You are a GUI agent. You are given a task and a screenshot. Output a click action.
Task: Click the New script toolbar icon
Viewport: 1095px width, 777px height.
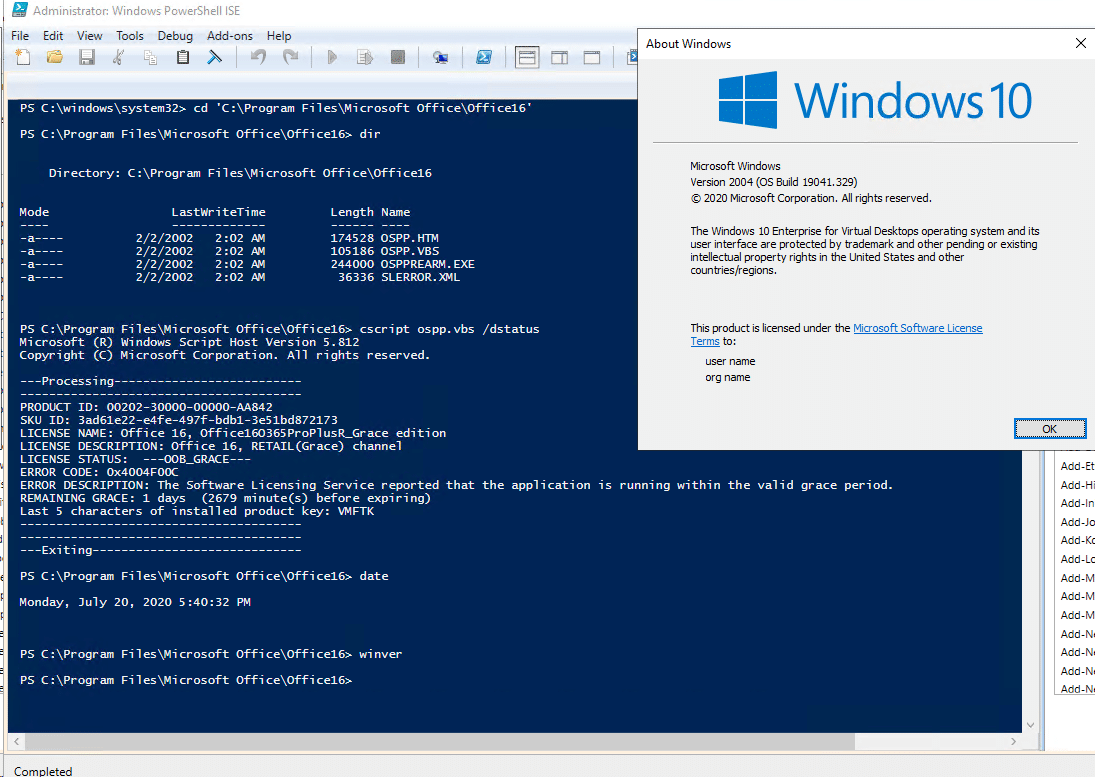pyautogui.click(x=22, y=57)
